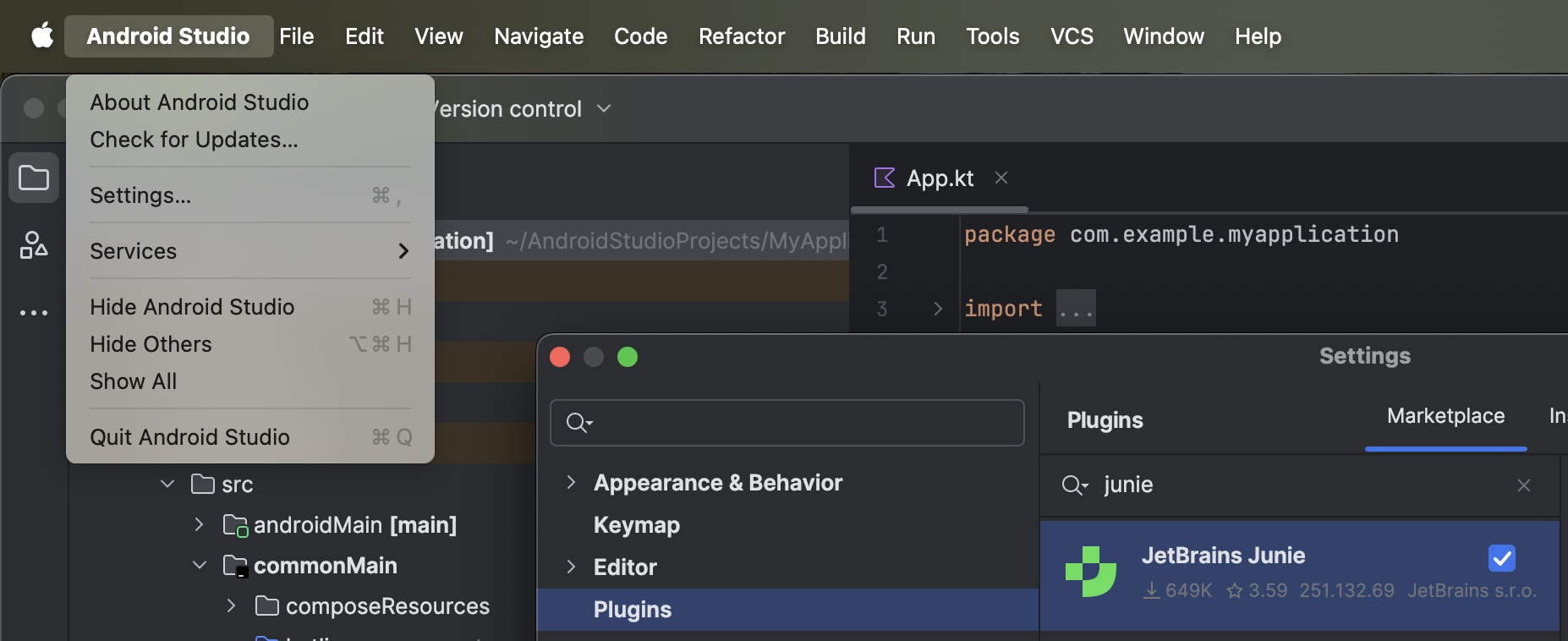
Task: Open the Resource Manager sidebar icon
Action: click(x=34, y=245)
